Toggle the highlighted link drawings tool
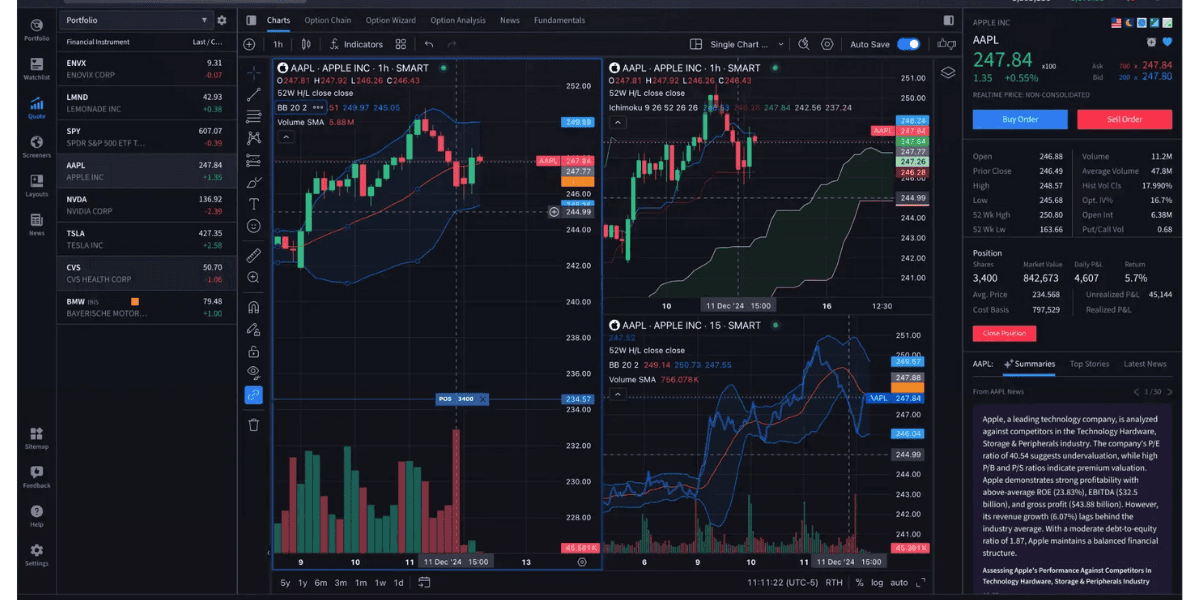Image resolution: width=1200 pixels, height=600 pixels. (254, 395)
